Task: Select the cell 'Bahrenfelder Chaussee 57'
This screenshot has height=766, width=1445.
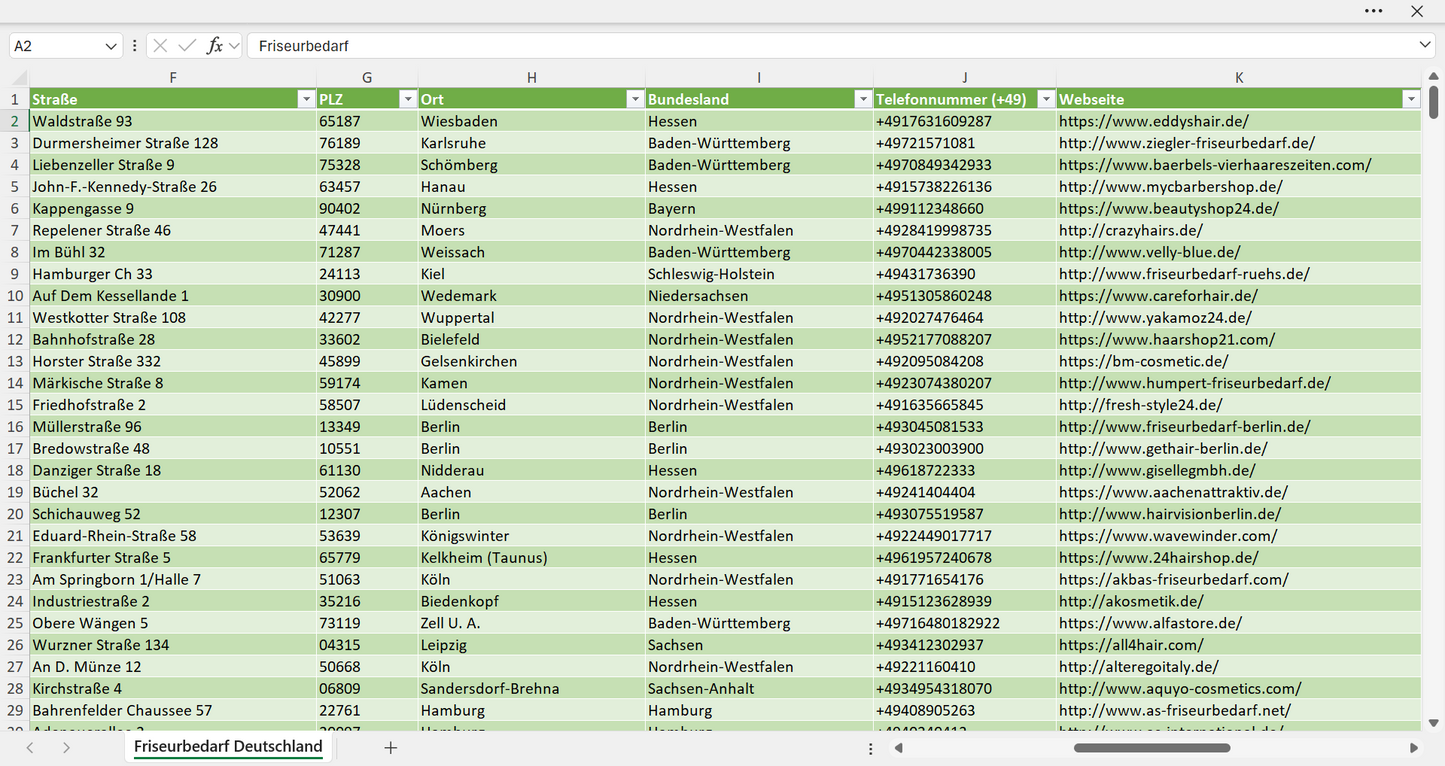Action: 173,711
